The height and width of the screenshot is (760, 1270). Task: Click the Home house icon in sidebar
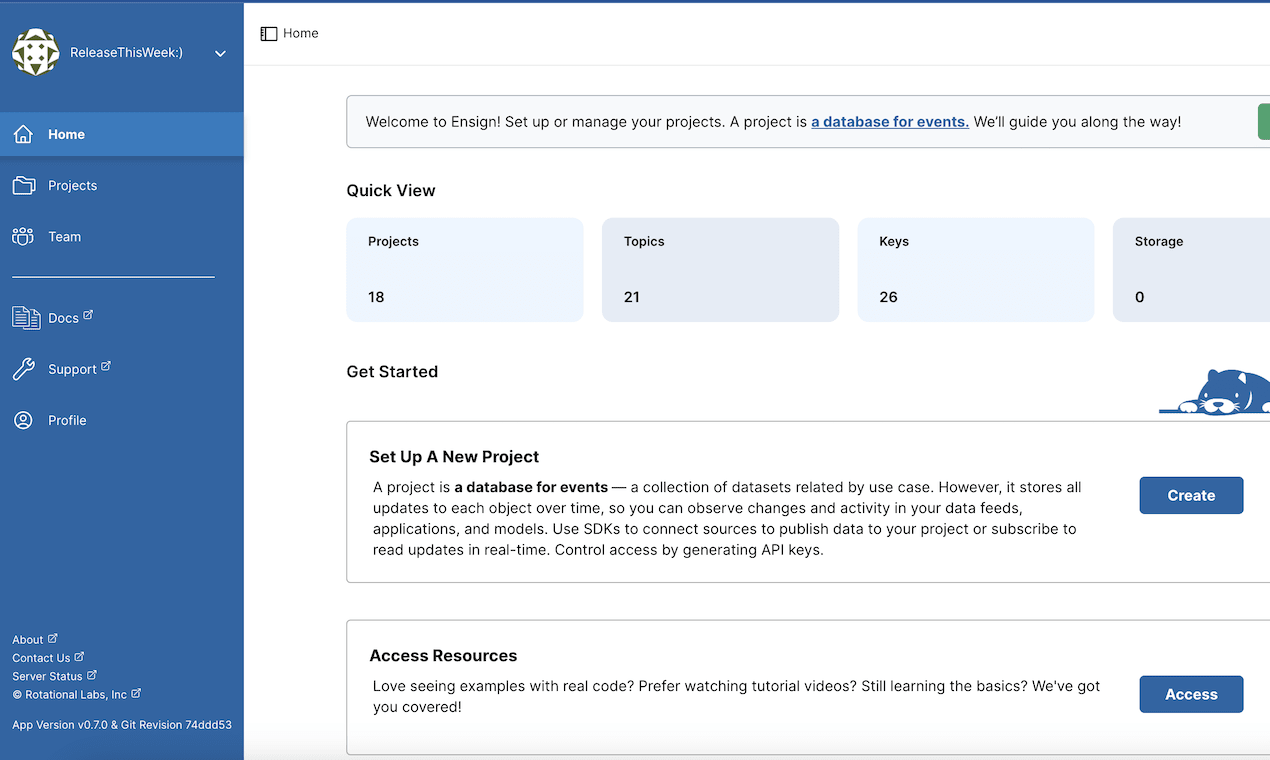[x=23, y=134]
